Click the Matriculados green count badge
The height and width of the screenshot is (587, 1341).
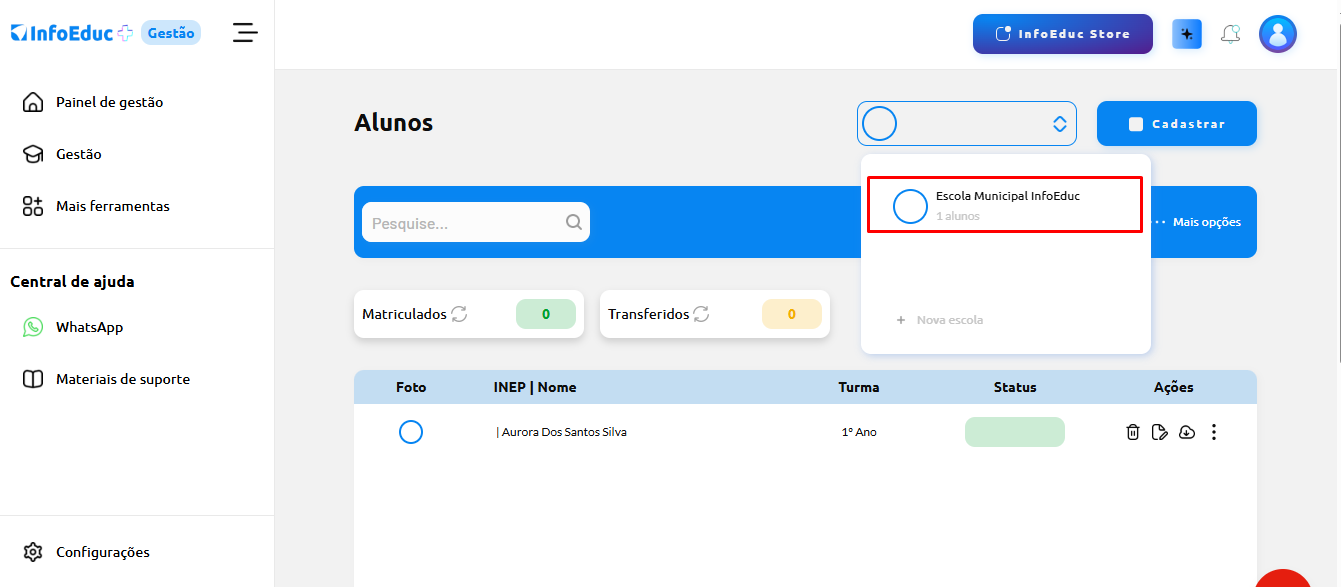click(x=546, y=314)
